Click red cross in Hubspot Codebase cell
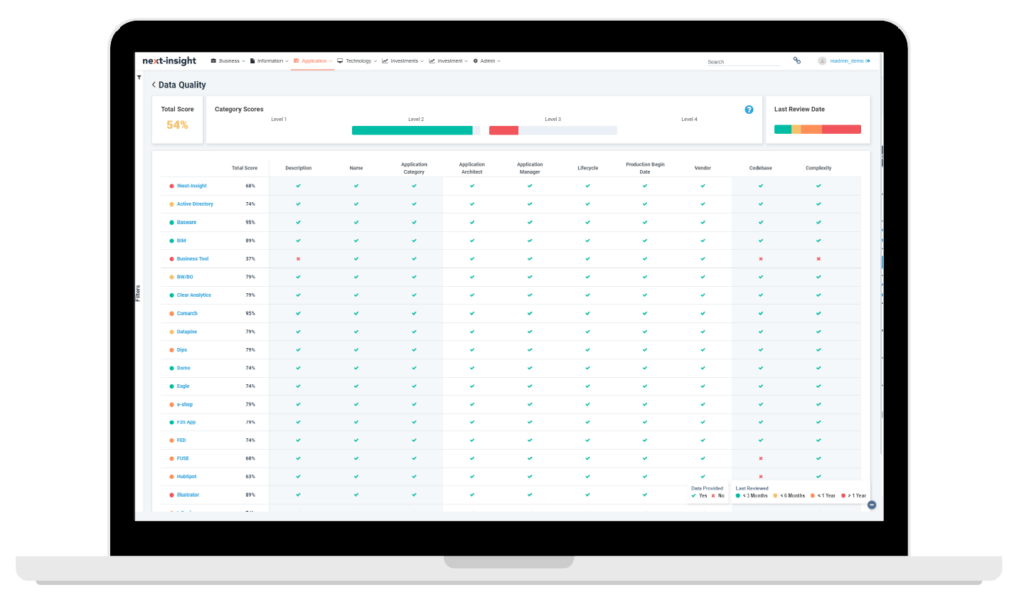This screenshot has height=607, width=1024. (761, 477)
